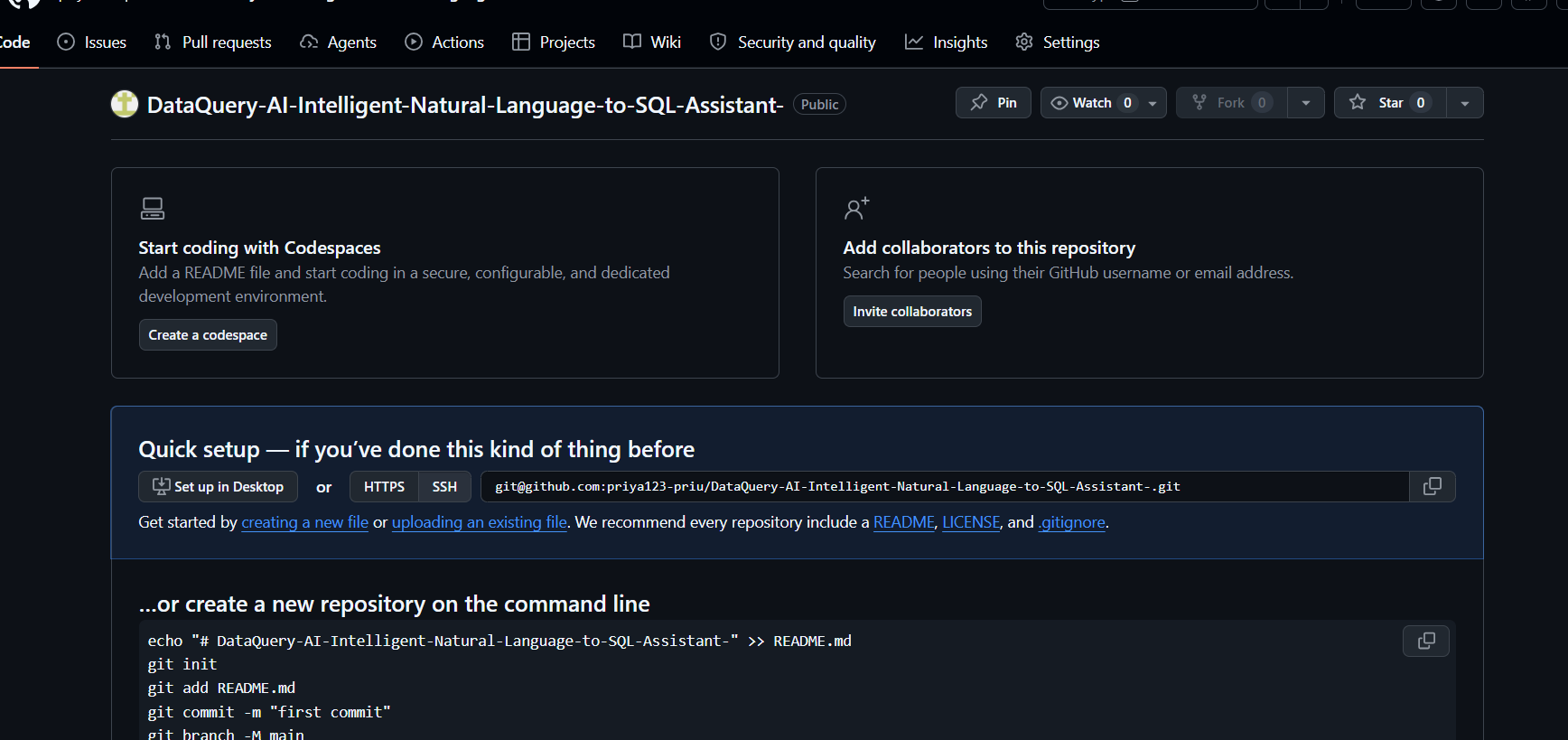
Task: Click the repository owner avatar
Action: pos(125,105)
